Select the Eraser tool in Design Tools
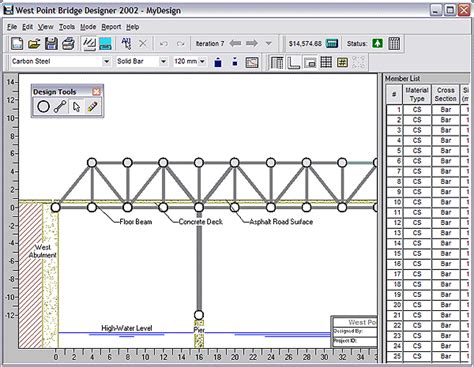Screen dimensions: 474x367 [92, 107]
